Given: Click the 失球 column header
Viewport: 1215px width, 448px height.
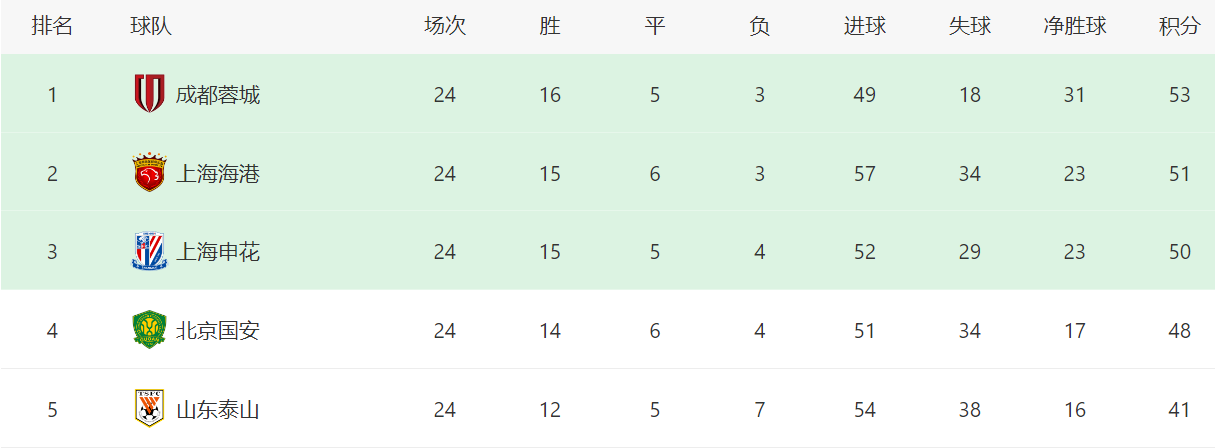Looking at the screenshot, I should (969, 27).
